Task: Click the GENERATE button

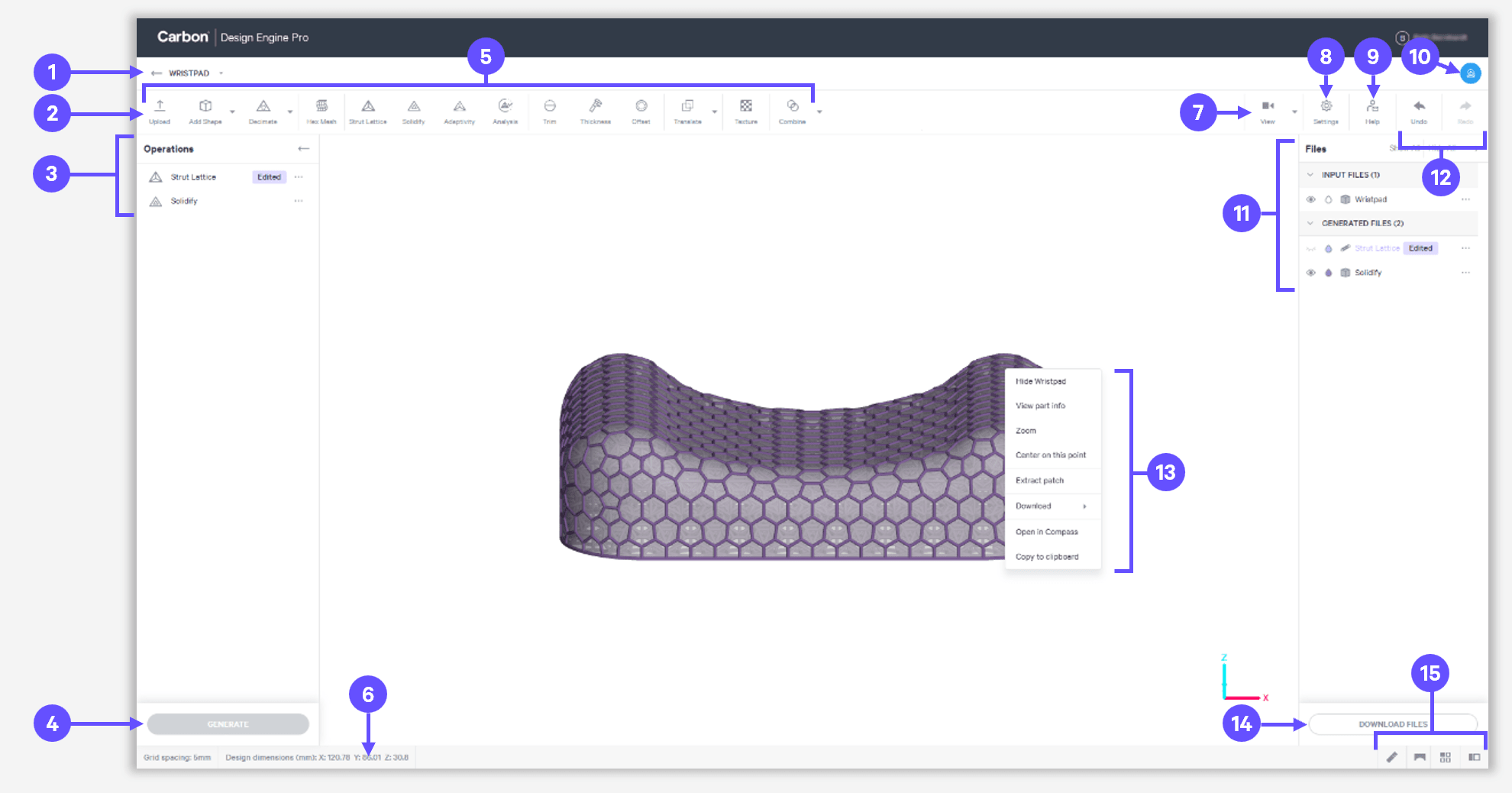Action: pyautogui.click(x=228, y=724)
